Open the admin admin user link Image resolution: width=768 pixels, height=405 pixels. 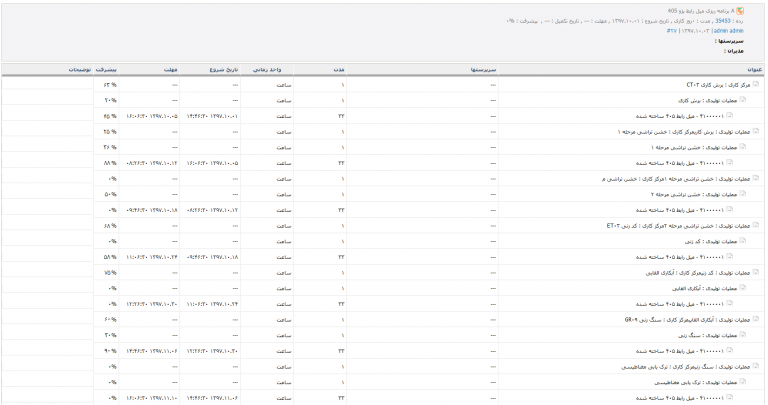(728, 31)
